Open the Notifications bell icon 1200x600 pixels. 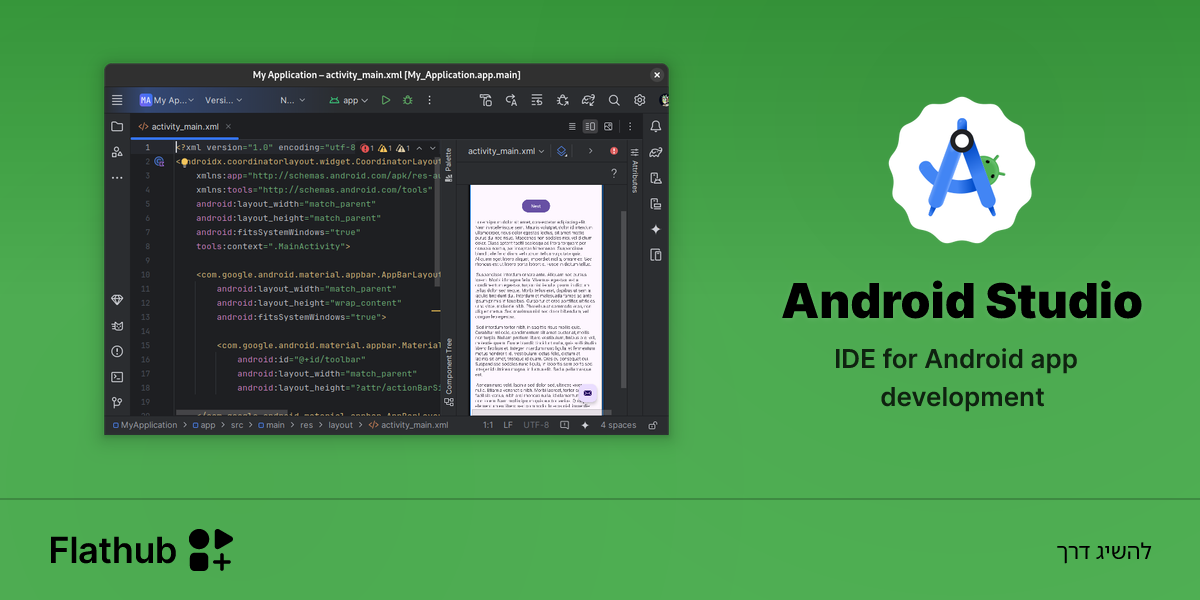(x=656, y=126)
